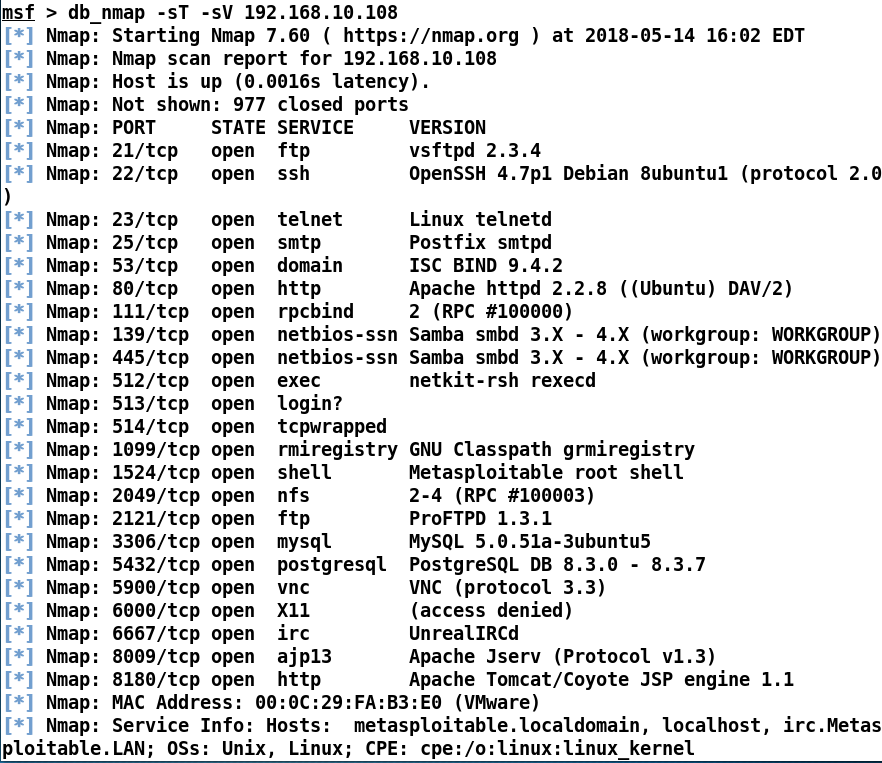Select the Metasploitable root shell text
This screenshot has height=763, width=882.
(x=546, y=473)
